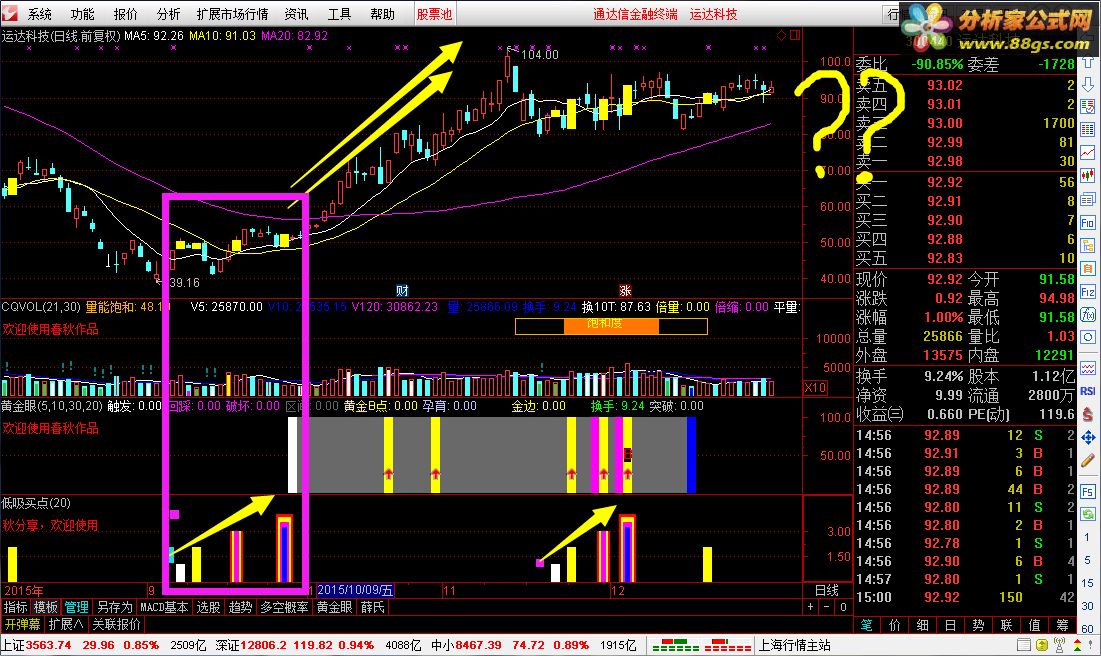Open the notepad icon in status bar
Screen dimensions: 1101x656
point(1024,645)
